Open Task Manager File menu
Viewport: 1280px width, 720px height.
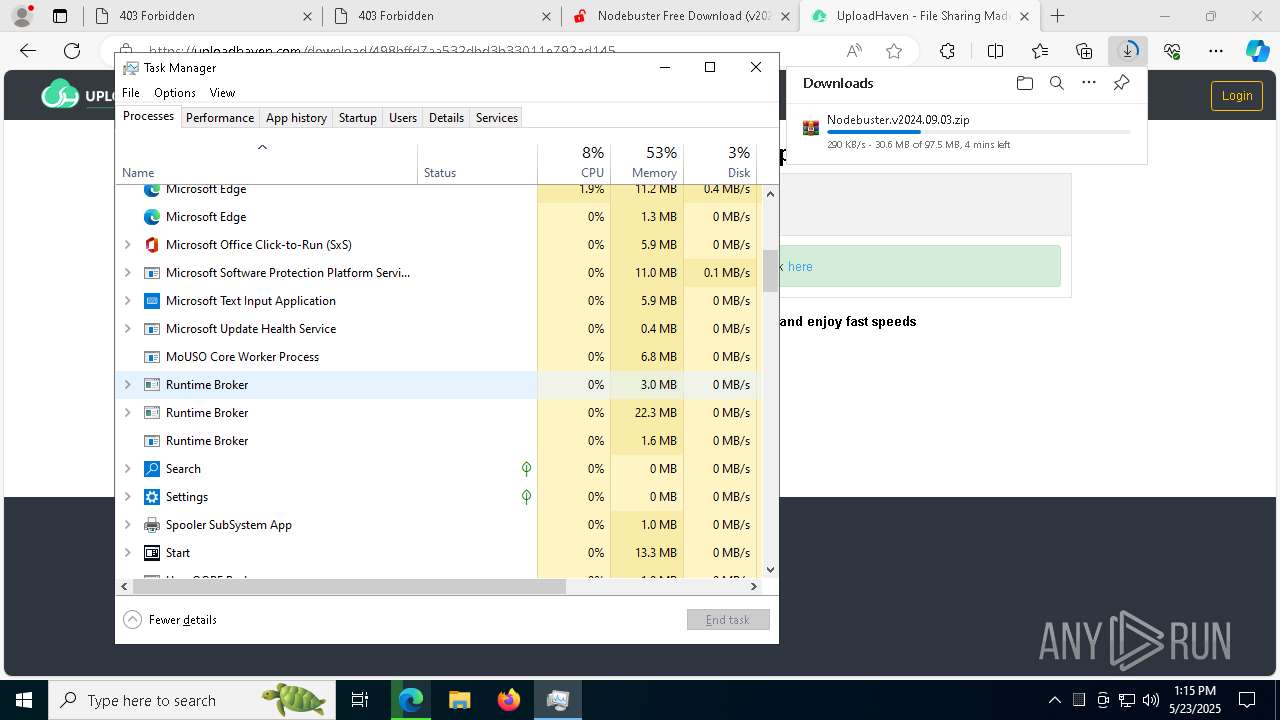[131, 93]
